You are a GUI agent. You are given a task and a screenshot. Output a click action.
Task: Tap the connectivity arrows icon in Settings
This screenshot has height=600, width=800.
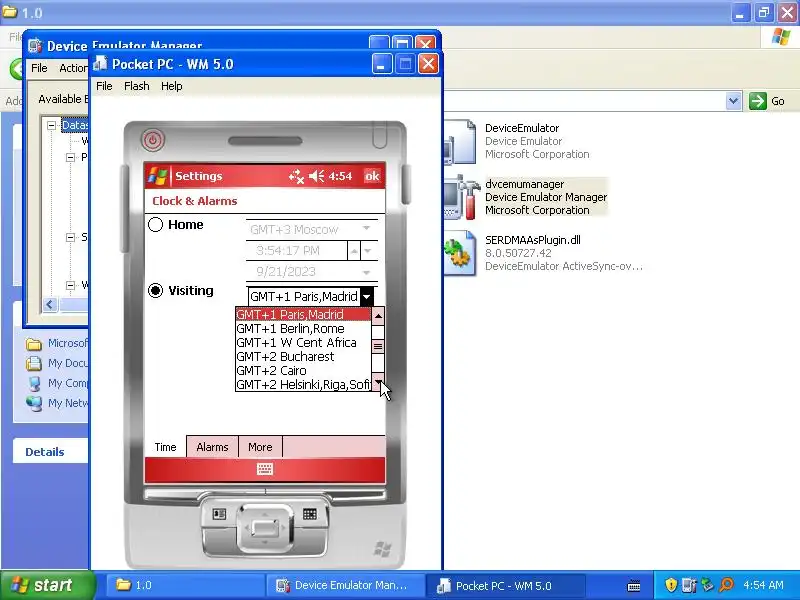296,177
